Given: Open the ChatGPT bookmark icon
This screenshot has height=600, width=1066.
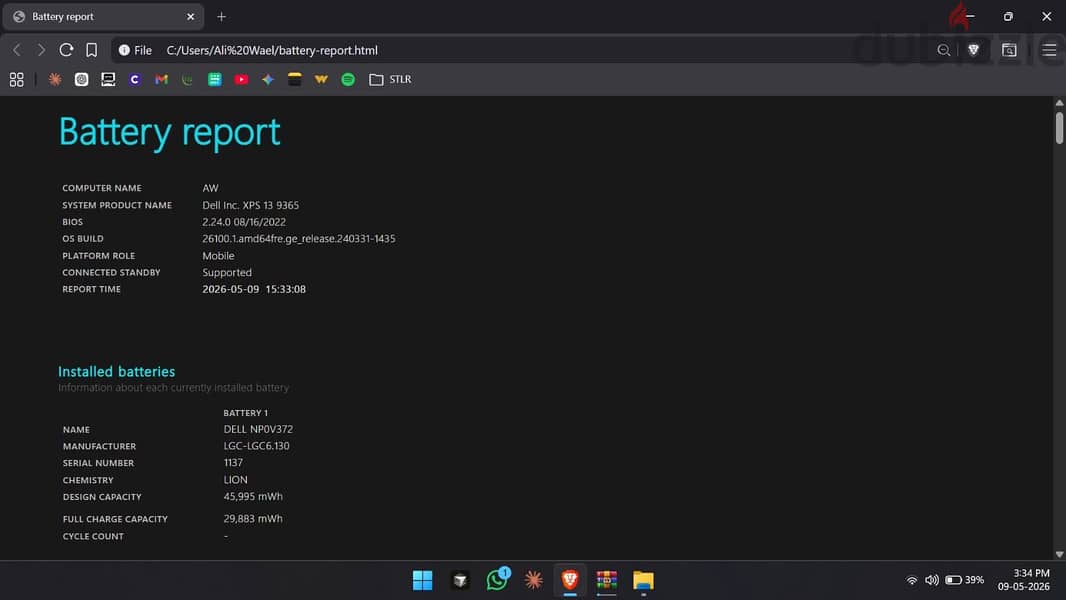Looking at the screenshot, I should click(x=82, y=80).
